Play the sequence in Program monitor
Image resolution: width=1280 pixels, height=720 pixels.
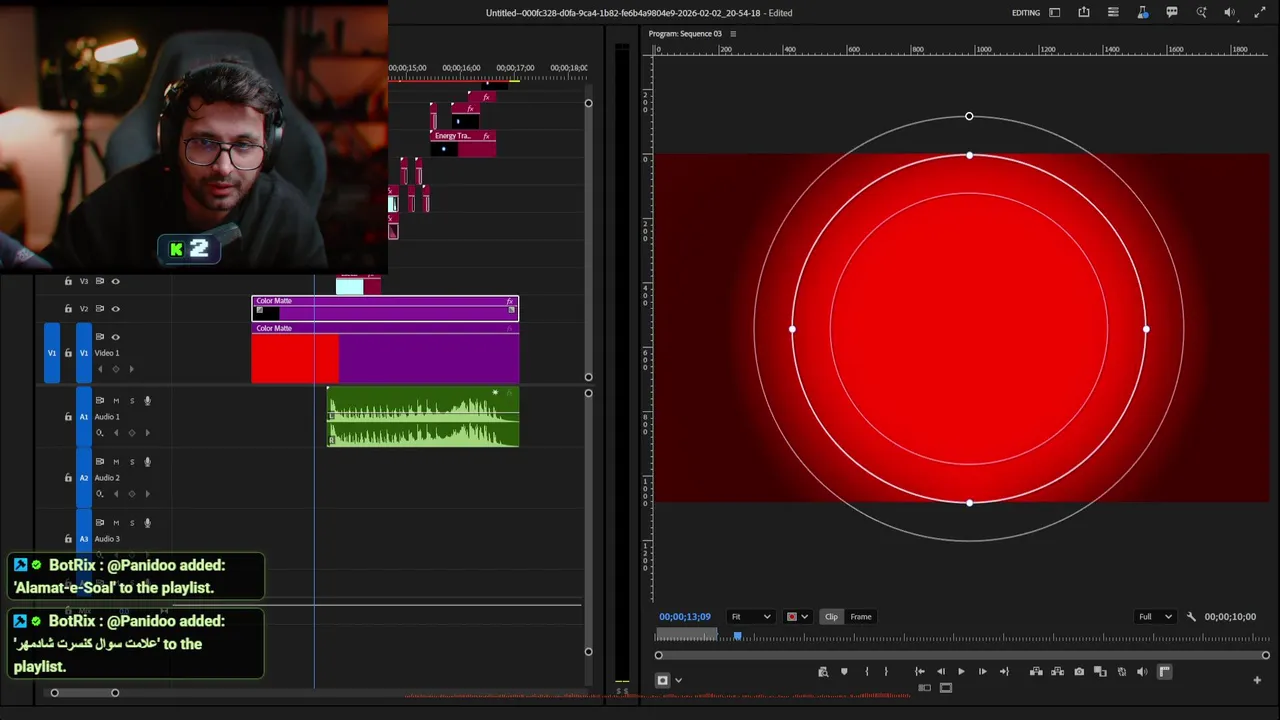(x=961, y=672)
